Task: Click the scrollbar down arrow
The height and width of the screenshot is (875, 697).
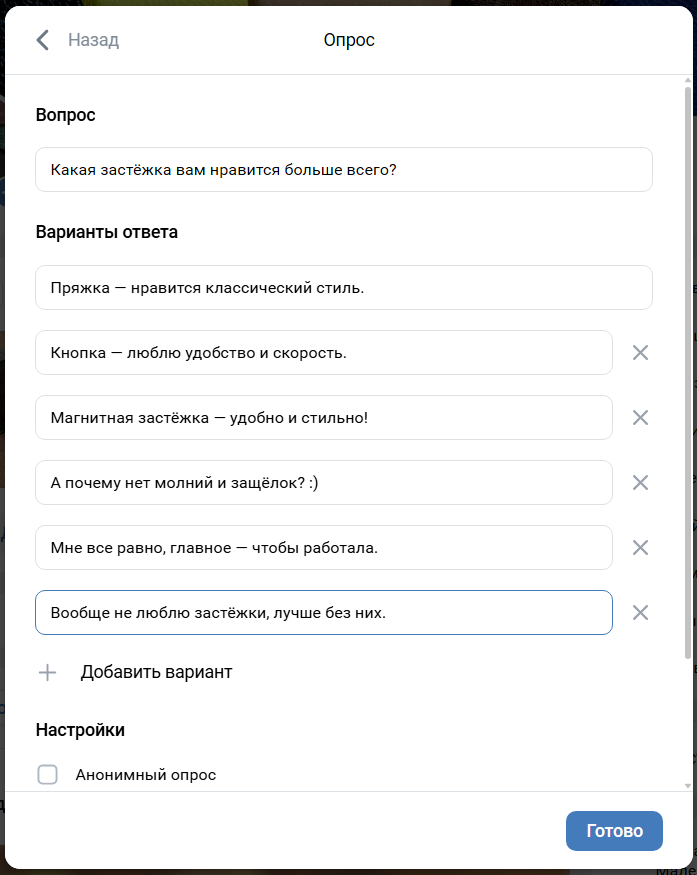Action: (x=687, y=786)
